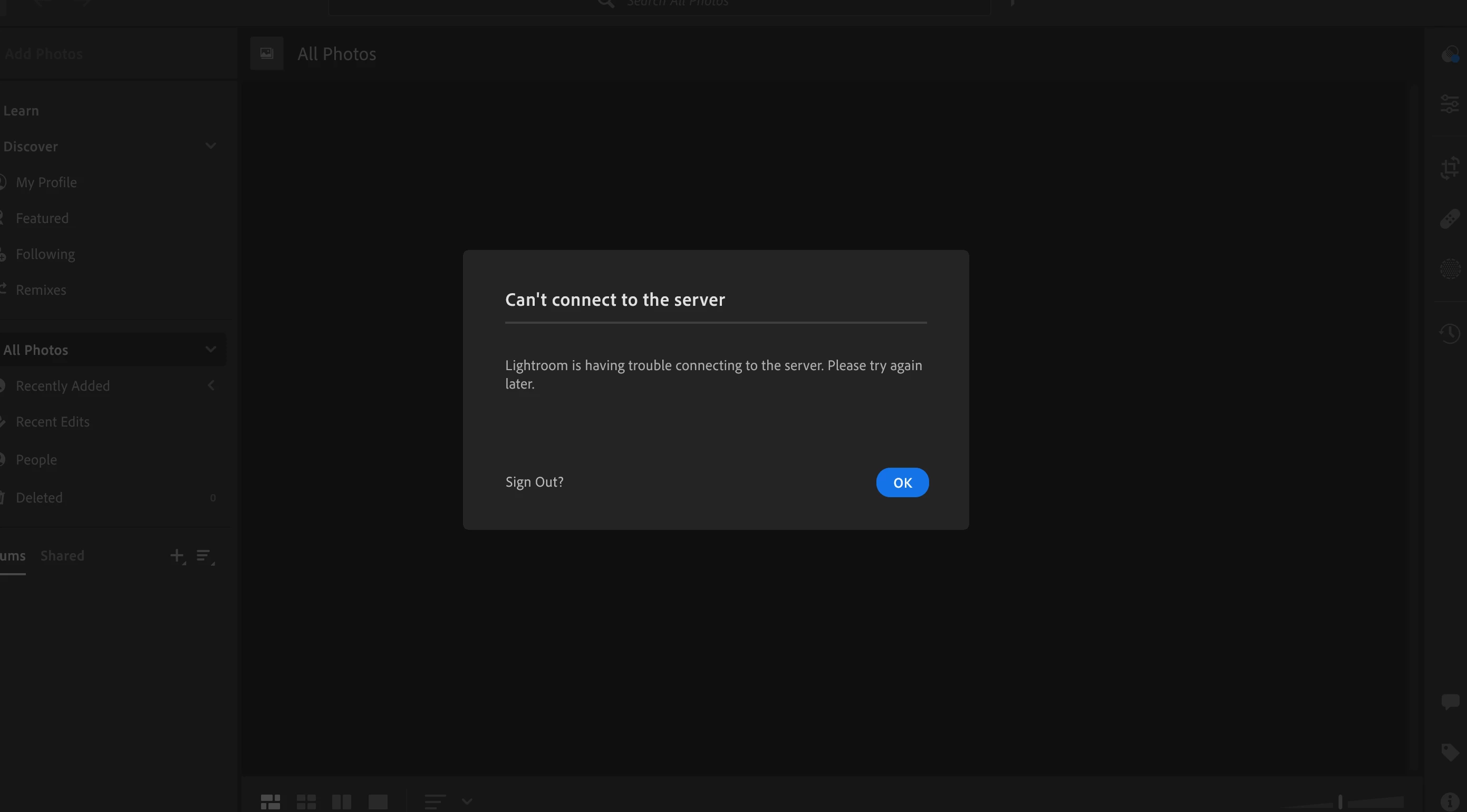Switch to Compare view
Viewport: 1467px width, 812px height.
click(x=342, y=802)
